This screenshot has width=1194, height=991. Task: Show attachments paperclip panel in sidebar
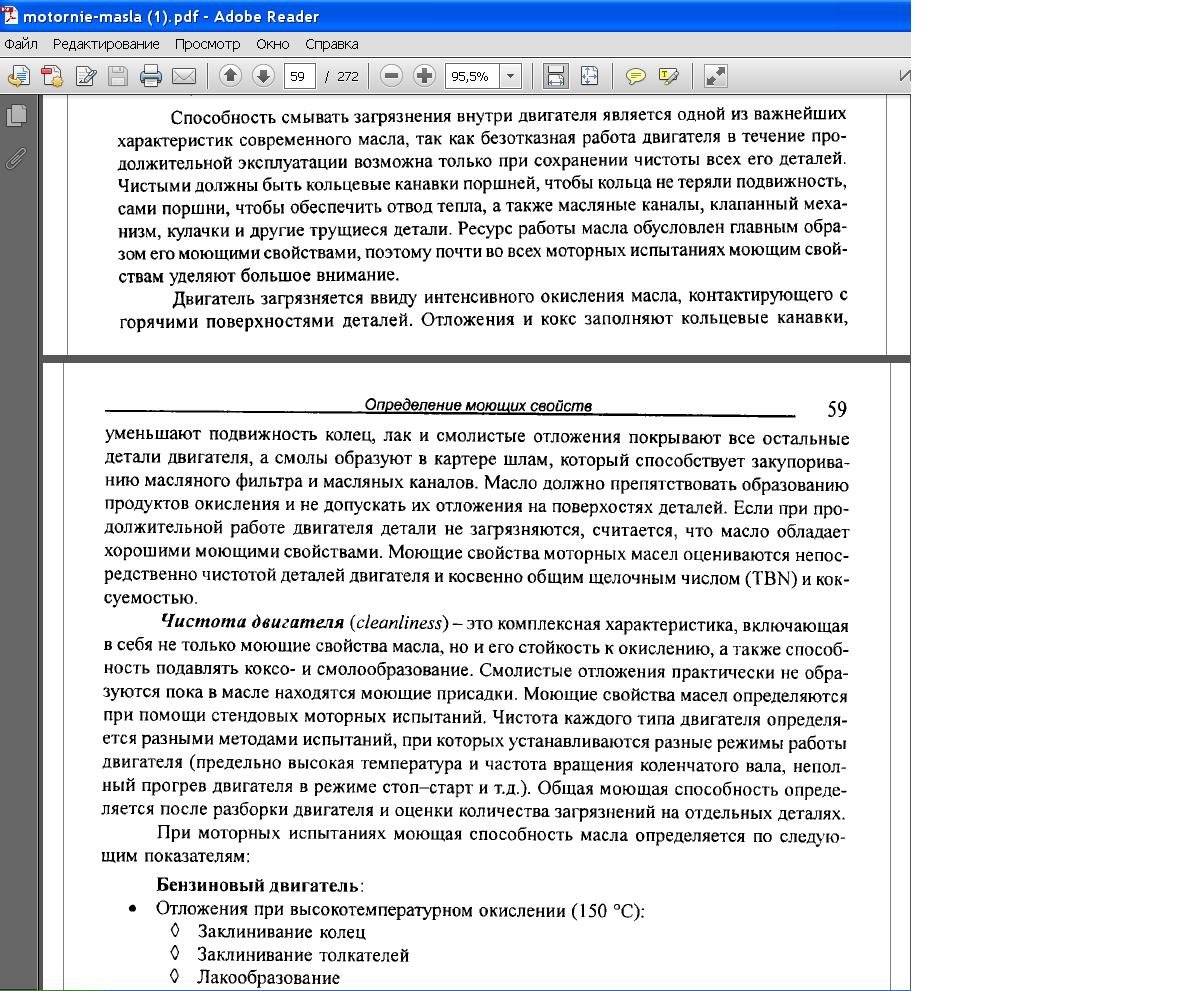coord(16,158)
